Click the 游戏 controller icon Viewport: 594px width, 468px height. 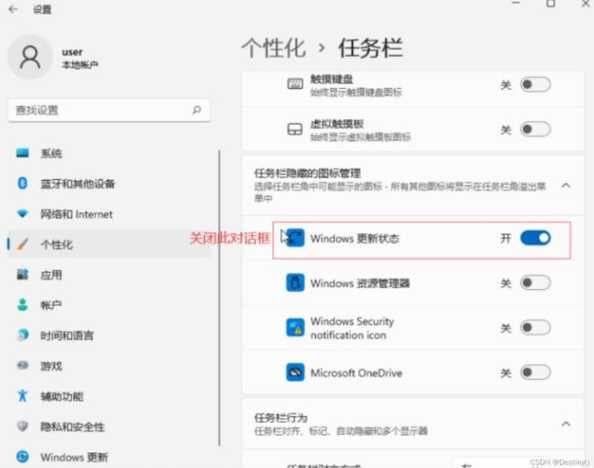pyautogui.click(x=23, y=365)
